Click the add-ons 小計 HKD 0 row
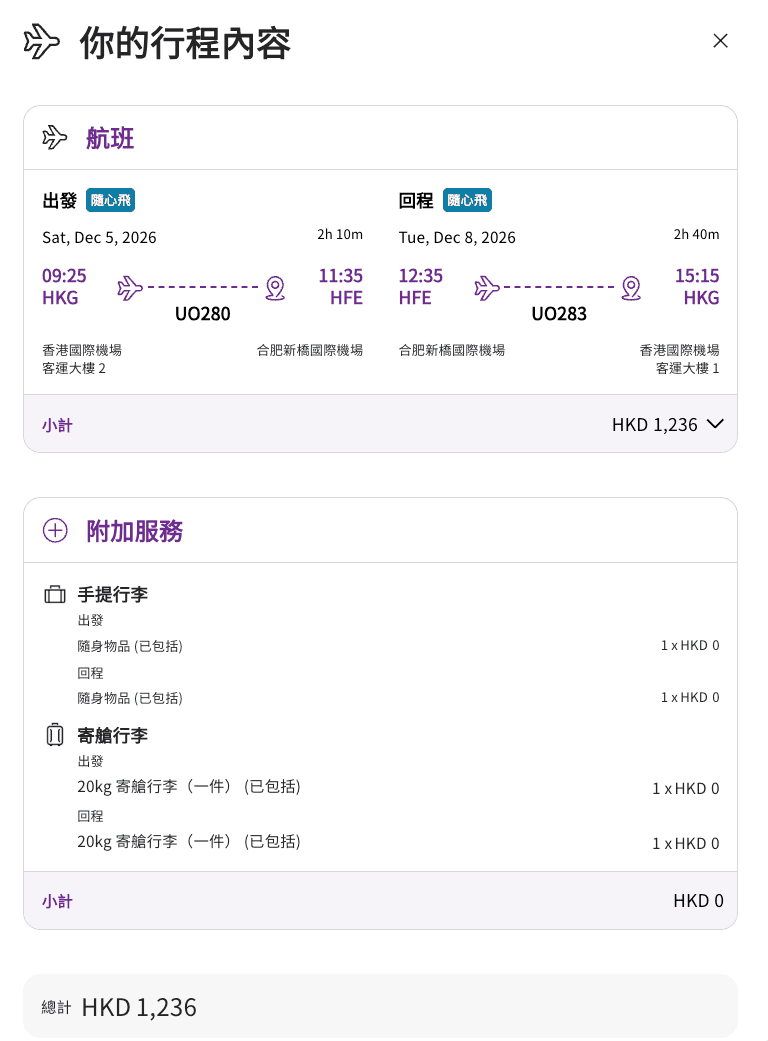 click(x=380, y=900)
